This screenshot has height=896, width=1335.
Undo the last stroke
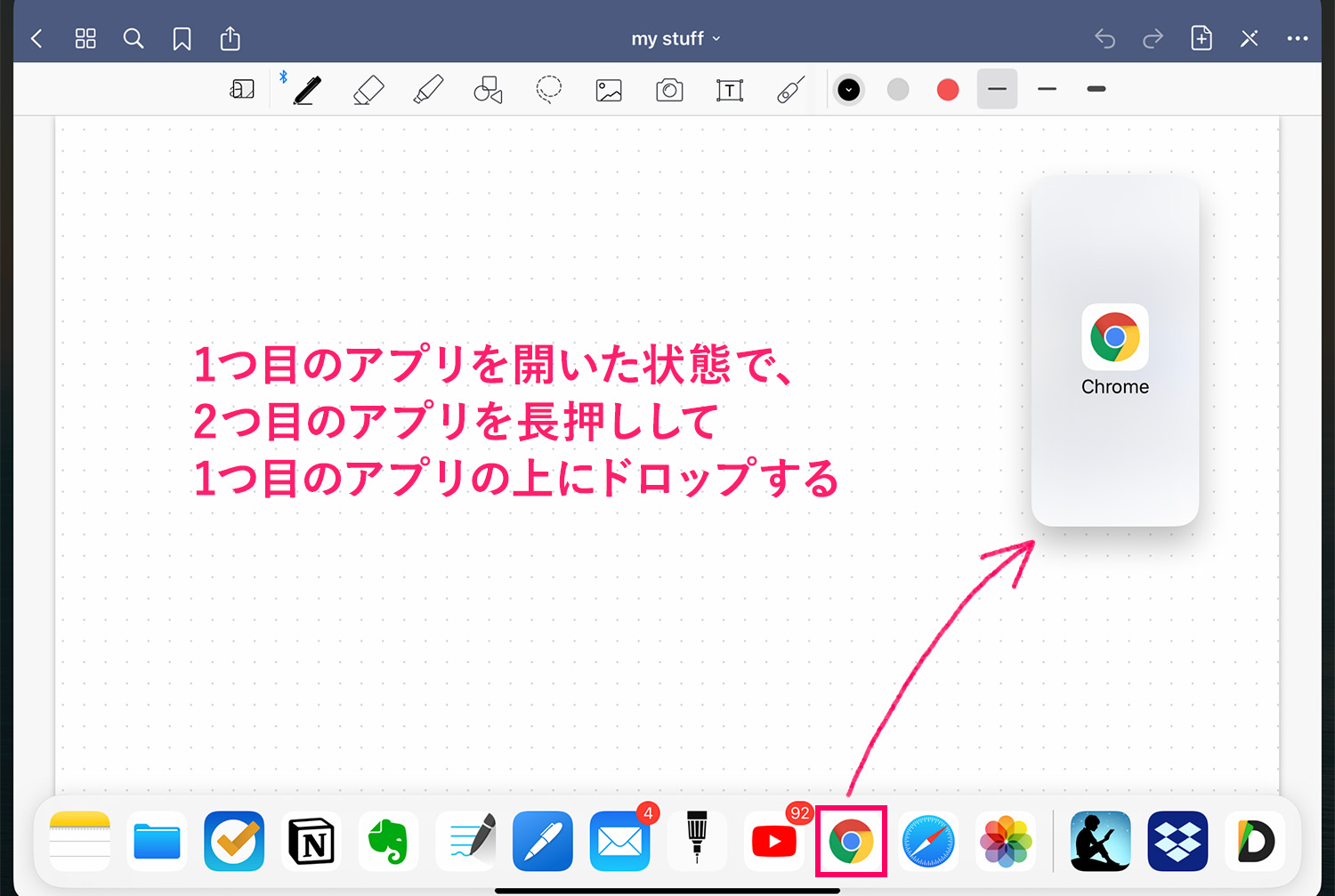[x=1104, y=38]
